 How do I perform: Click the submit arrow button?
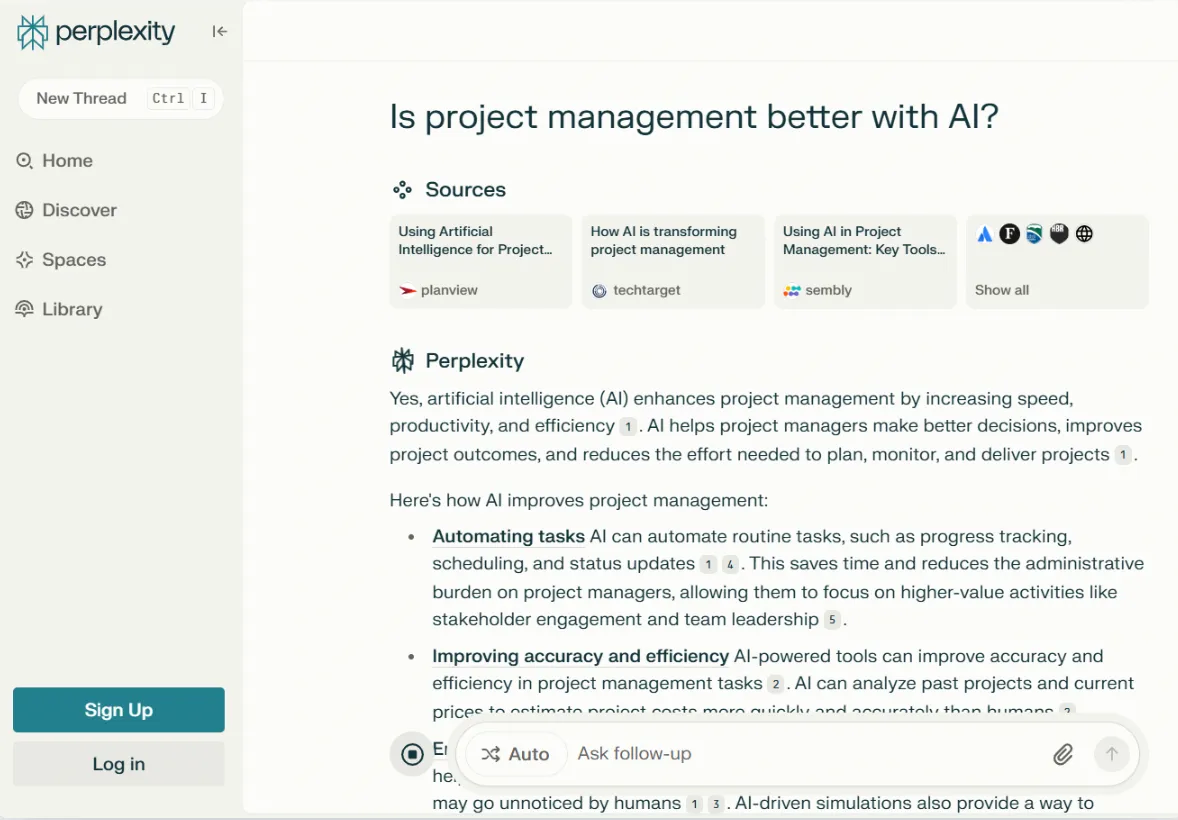click(1112, 754)
